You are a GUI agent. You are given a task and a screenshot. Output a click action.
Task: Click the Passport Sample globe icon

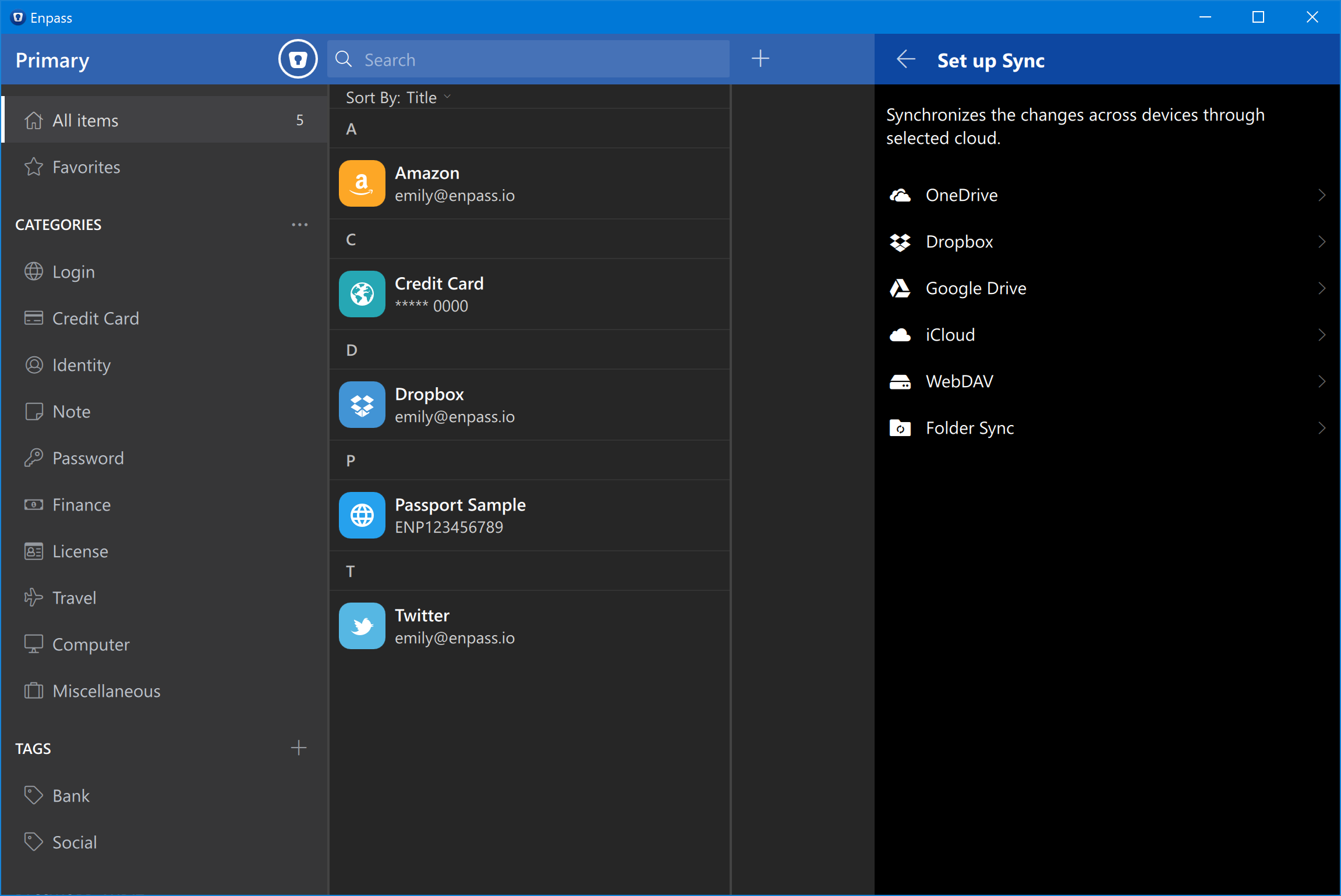tap(362, 515)
